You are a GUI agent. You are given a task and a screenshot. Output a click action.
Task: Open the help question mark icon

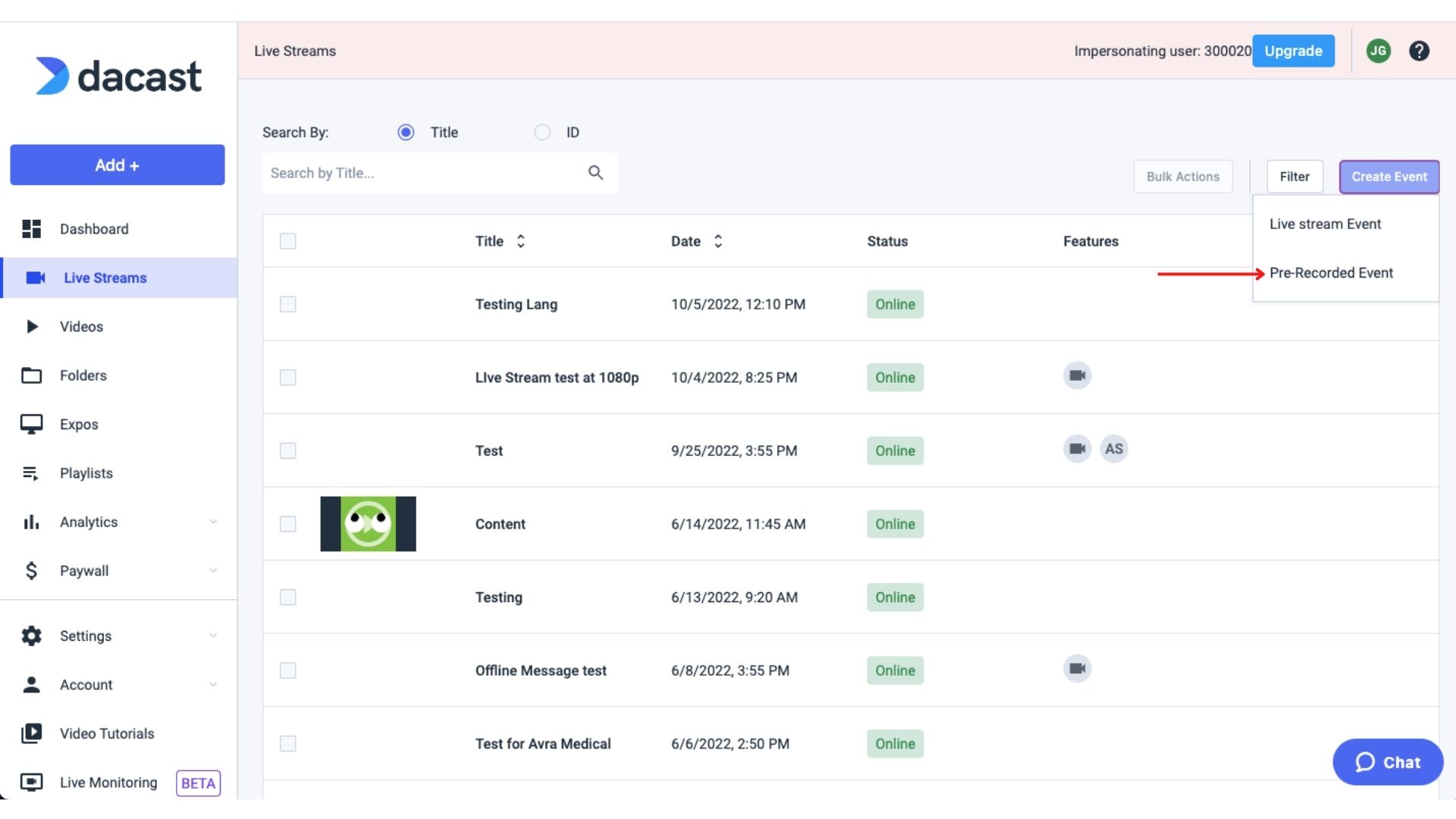[x=1419, y=51]
